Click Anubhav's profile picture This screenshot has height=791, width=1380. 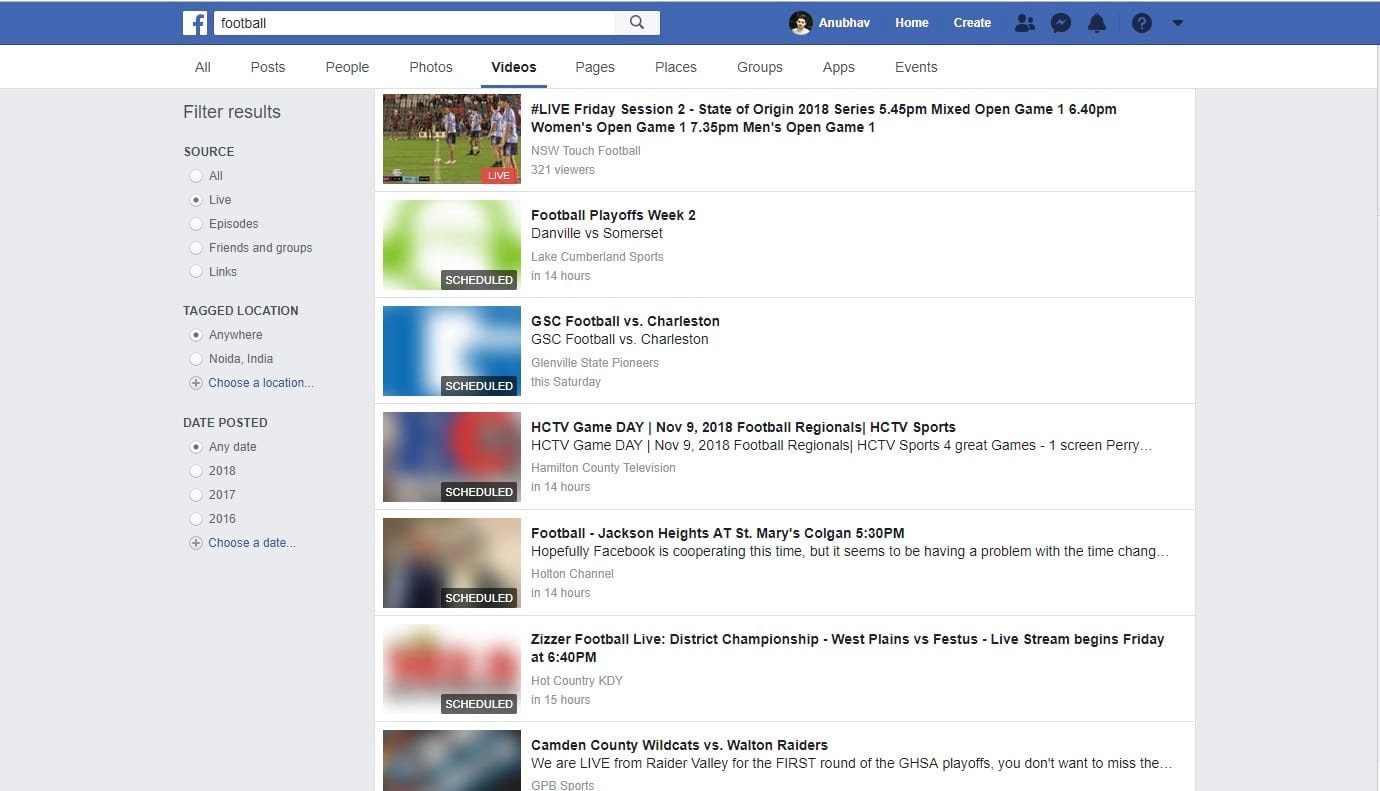[x=800, y=22]
